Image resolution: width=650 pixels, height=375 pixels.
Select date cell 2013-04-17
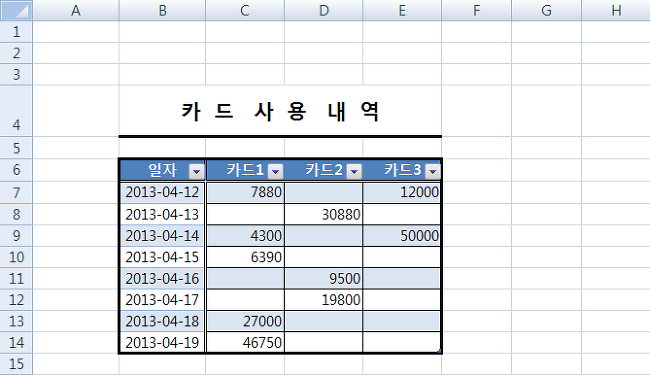[x=162, y=300]
